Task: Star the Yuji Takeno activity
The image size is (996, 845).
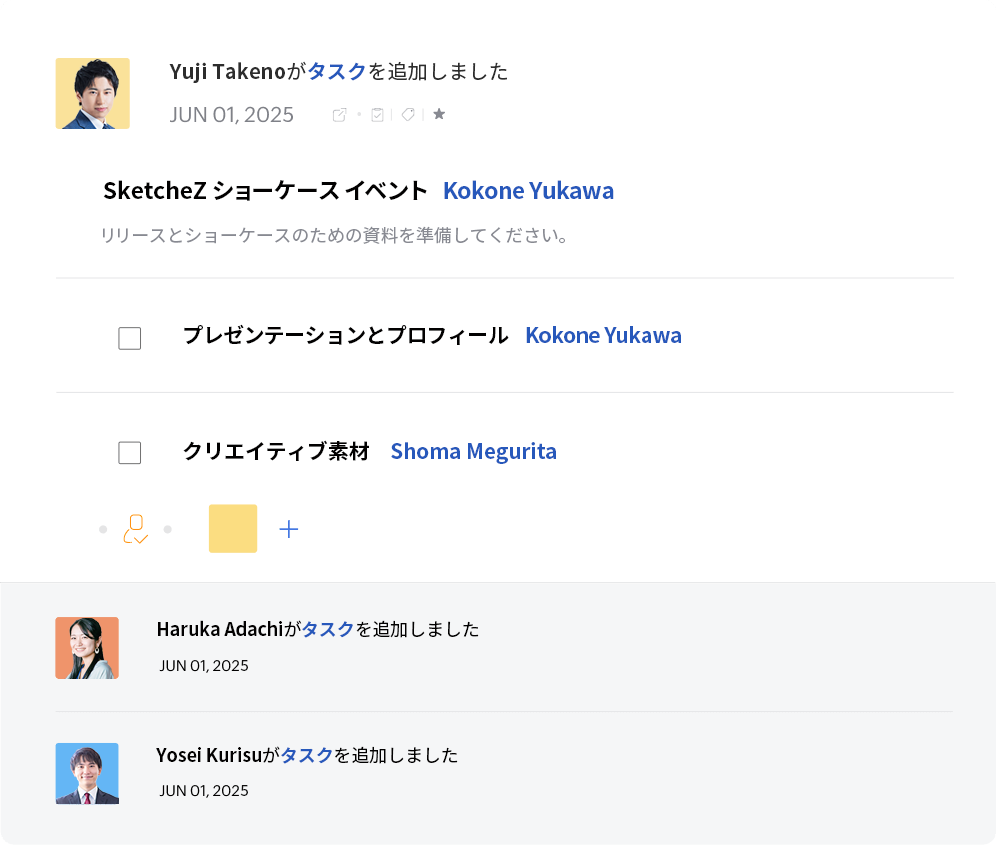Action: click(x=439, y=115)
